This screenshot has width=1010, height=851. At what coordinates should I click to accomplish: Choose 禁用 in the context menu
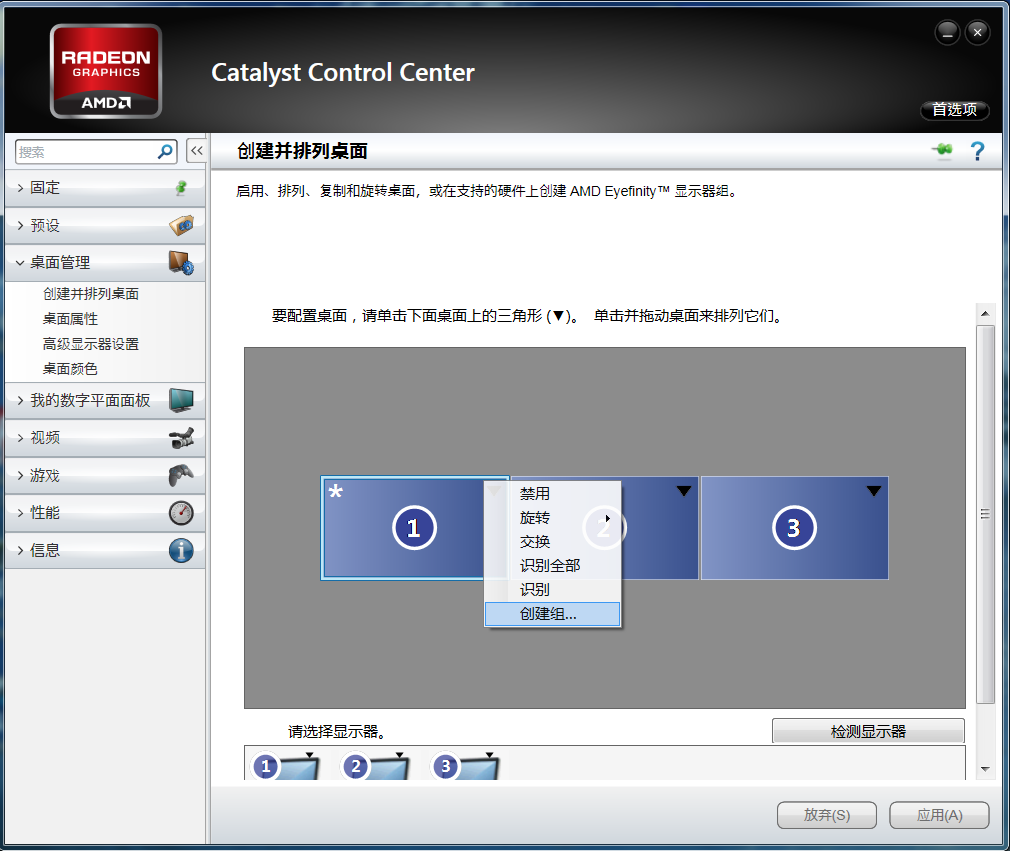[x=553, y=493]
